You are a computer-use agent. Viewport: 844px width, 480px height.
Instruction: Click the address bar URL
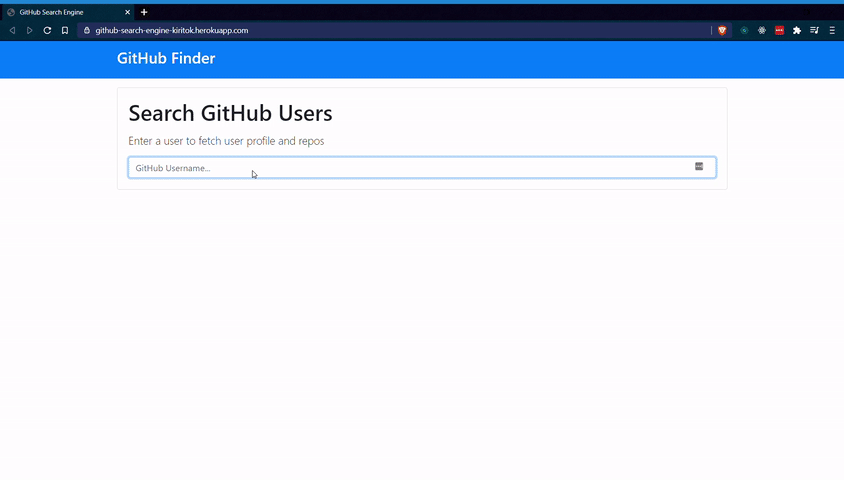172,31
